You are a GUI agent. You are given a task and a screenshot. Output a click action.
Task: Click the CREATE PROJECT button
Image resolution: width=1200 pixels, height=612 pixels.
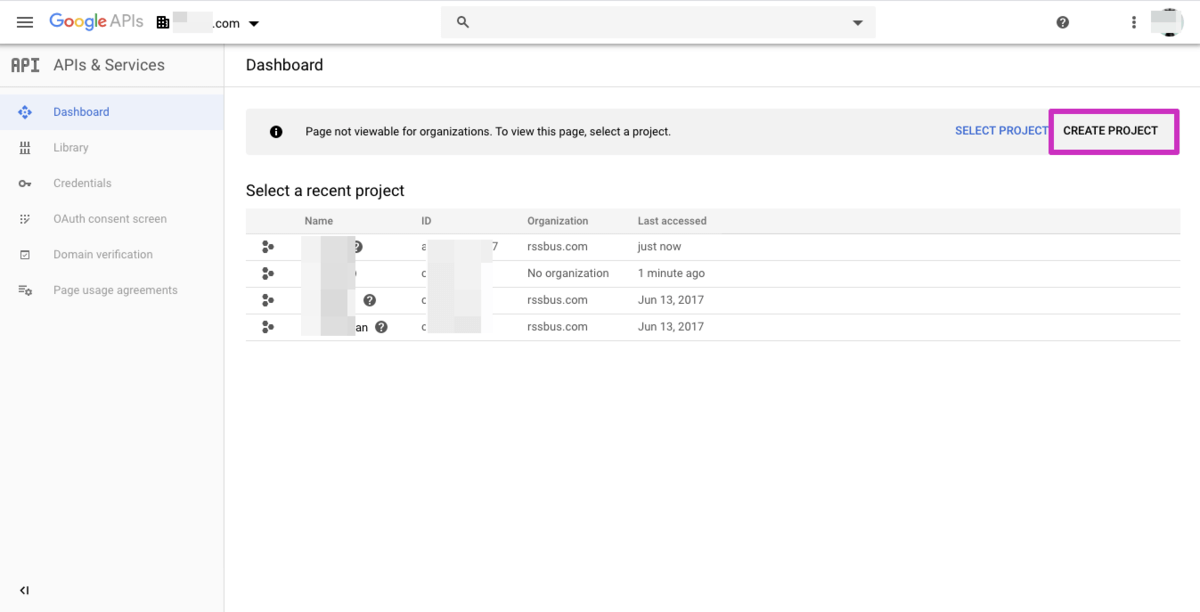(x=1110, y=131)
